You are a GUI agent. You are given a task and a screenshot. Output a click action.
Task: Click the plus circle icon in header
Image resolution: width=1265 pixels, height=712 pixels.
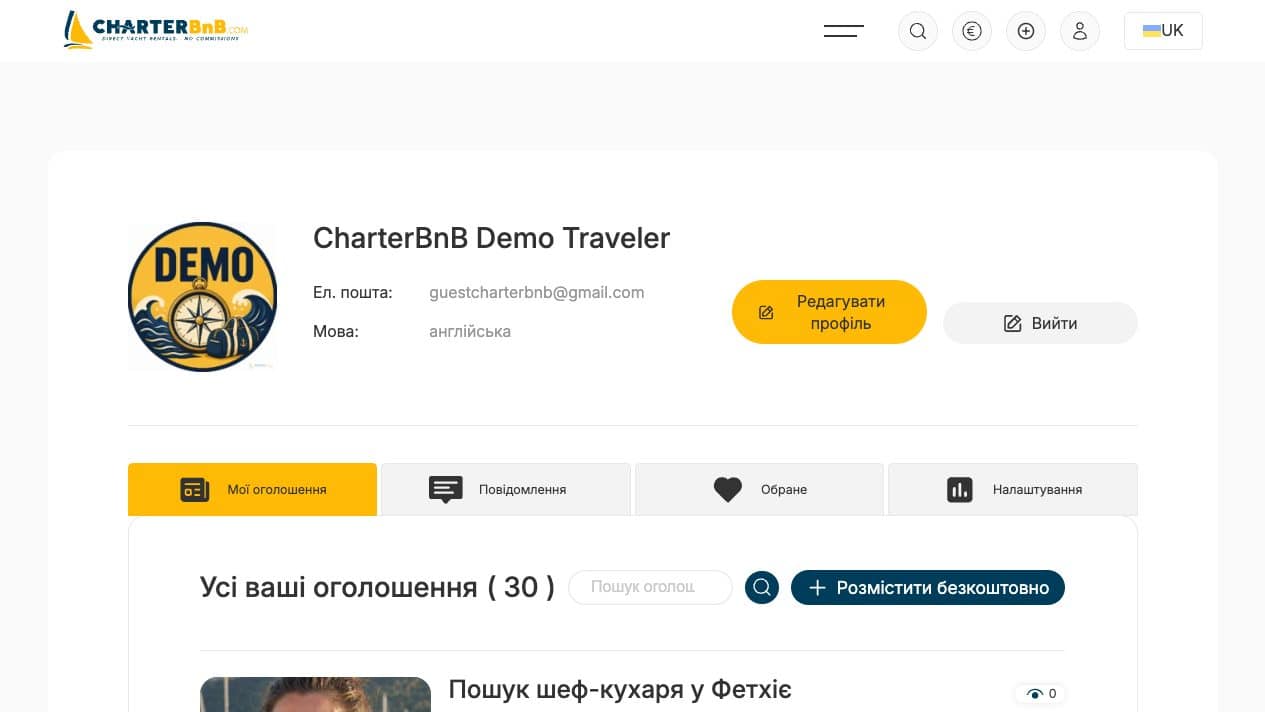tap(1026, 31)
